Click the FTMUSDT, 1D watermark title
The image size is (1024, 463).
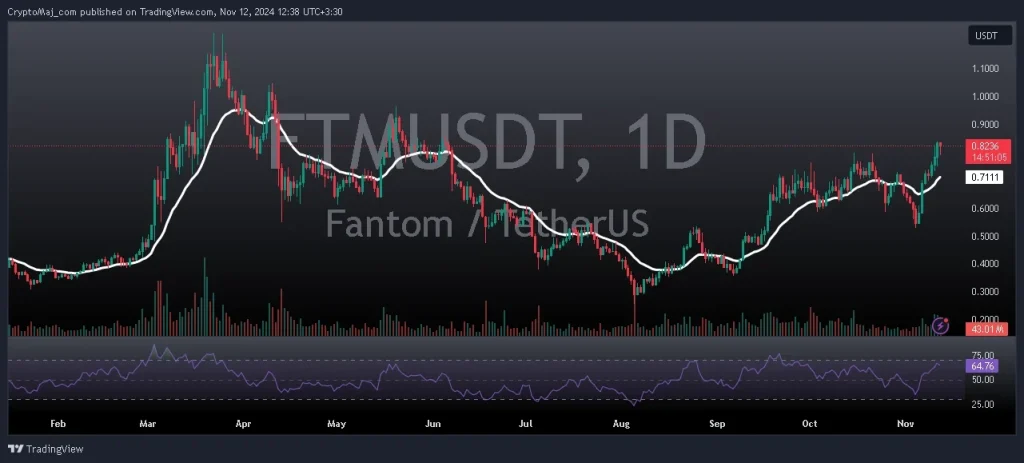click(x=488, y=142)
